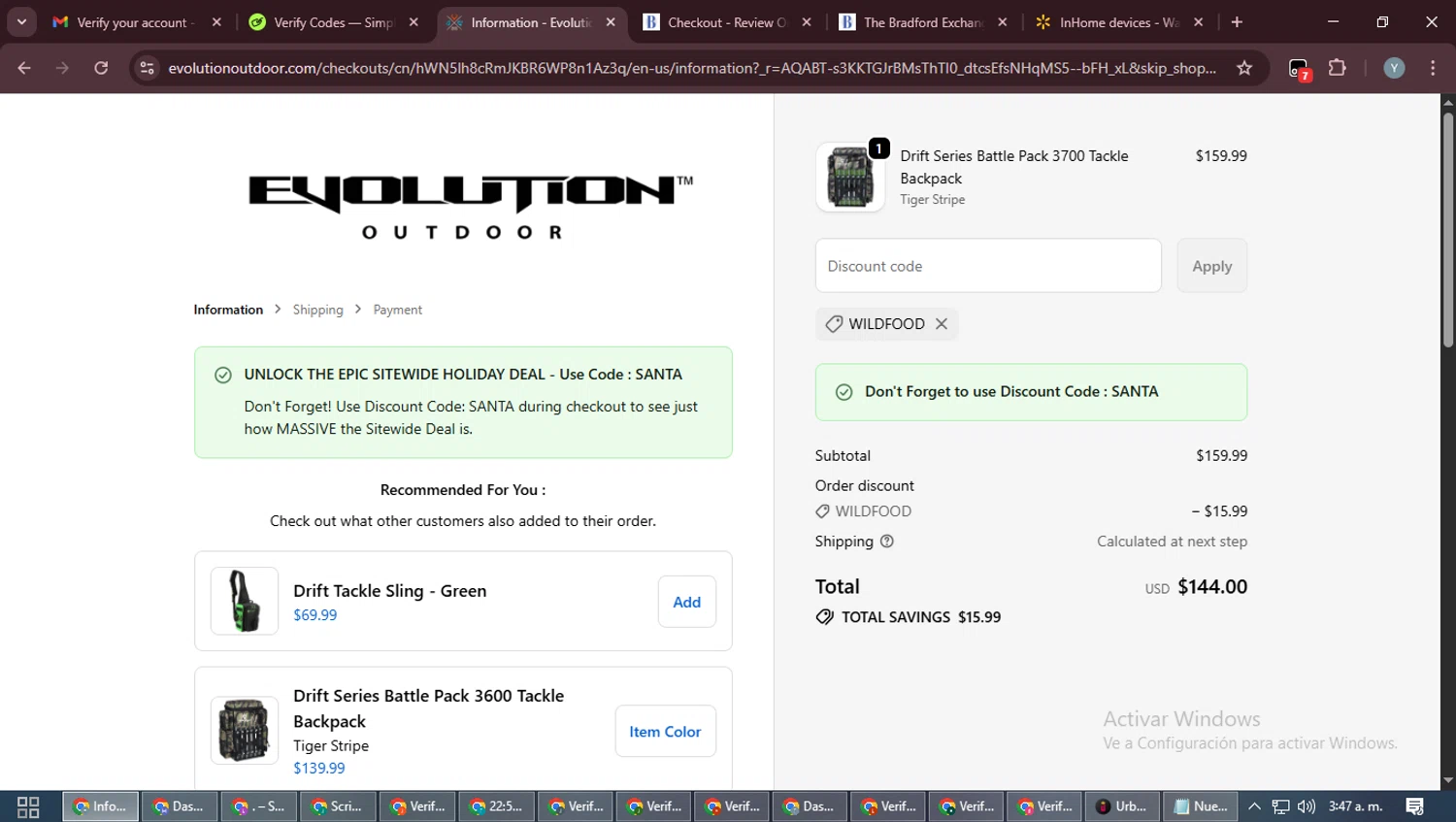Click the scrollbar down arrow

(1447, 780)
